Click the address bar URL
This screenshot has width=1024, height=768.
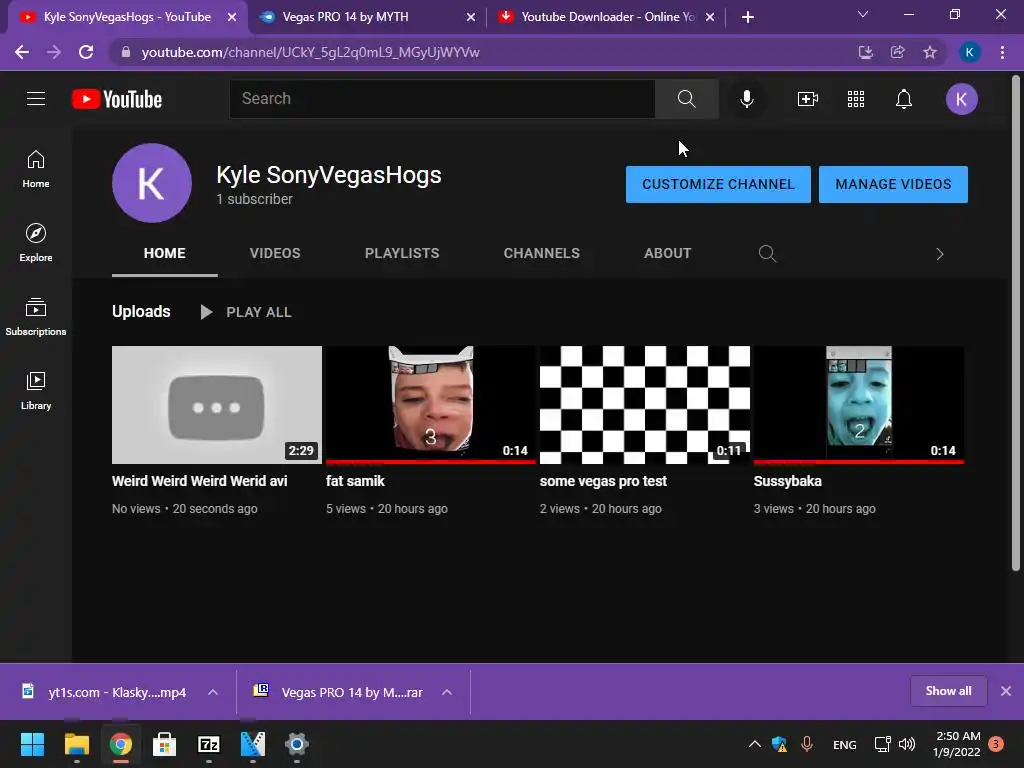[x=310, y=52]
